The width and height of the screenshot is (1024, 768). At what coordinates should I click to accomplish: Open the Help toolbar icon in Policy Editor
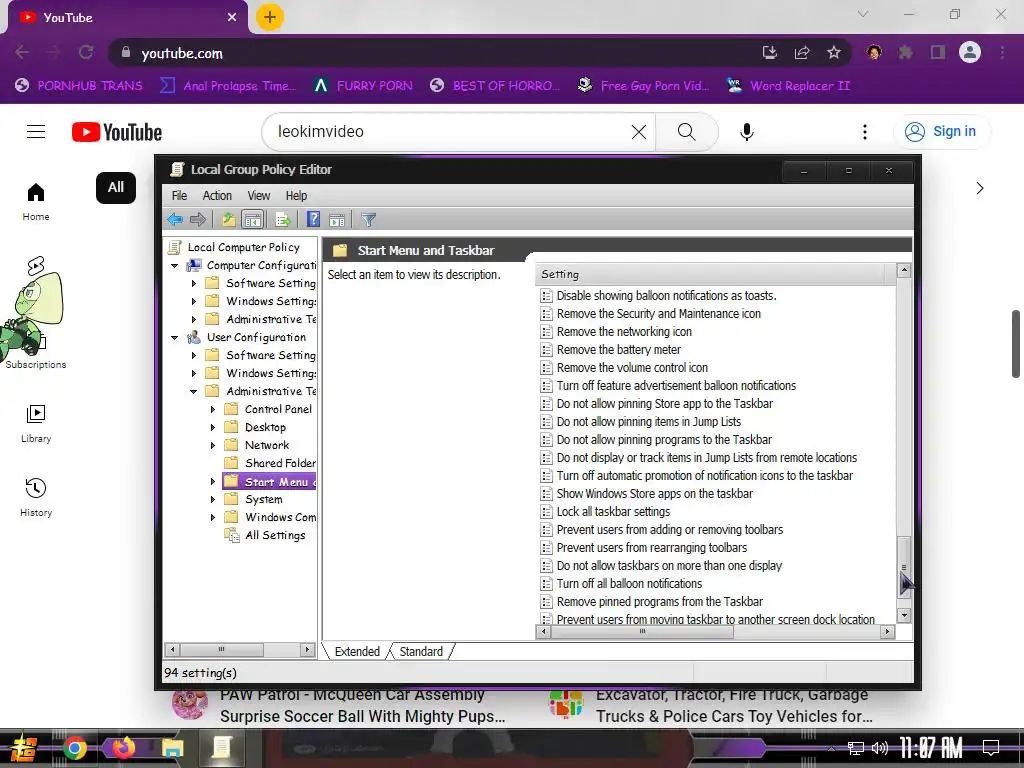313,219
